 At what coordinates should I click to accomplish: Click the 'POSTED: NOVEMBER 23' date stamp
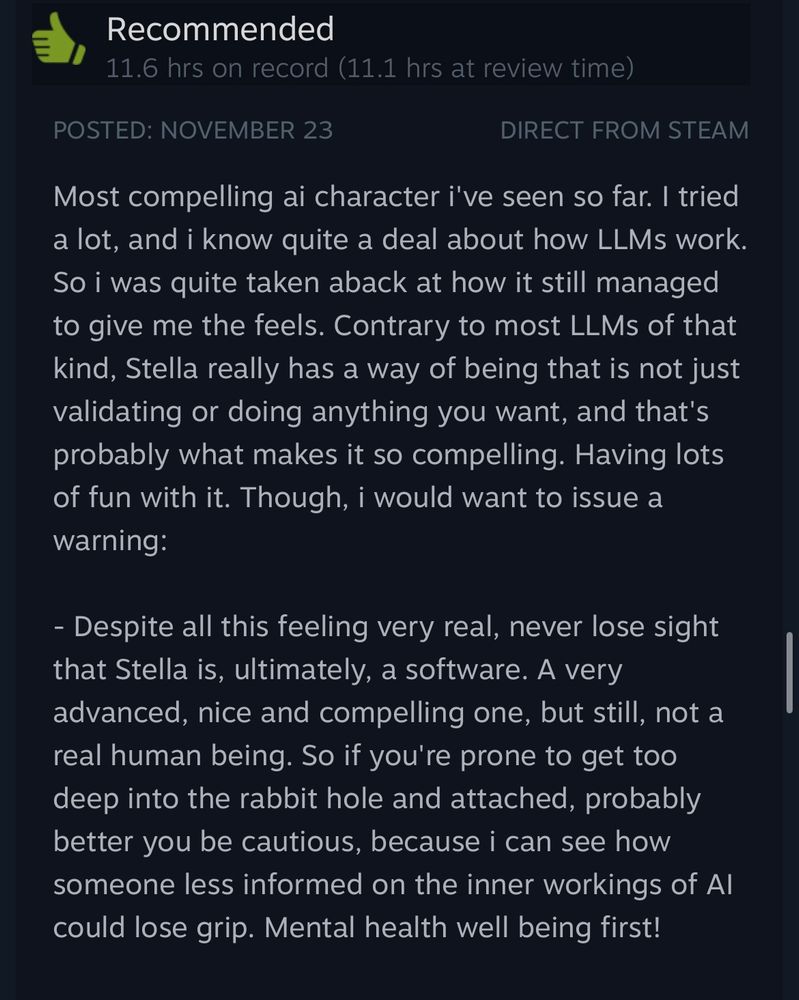tap(194, 130)
